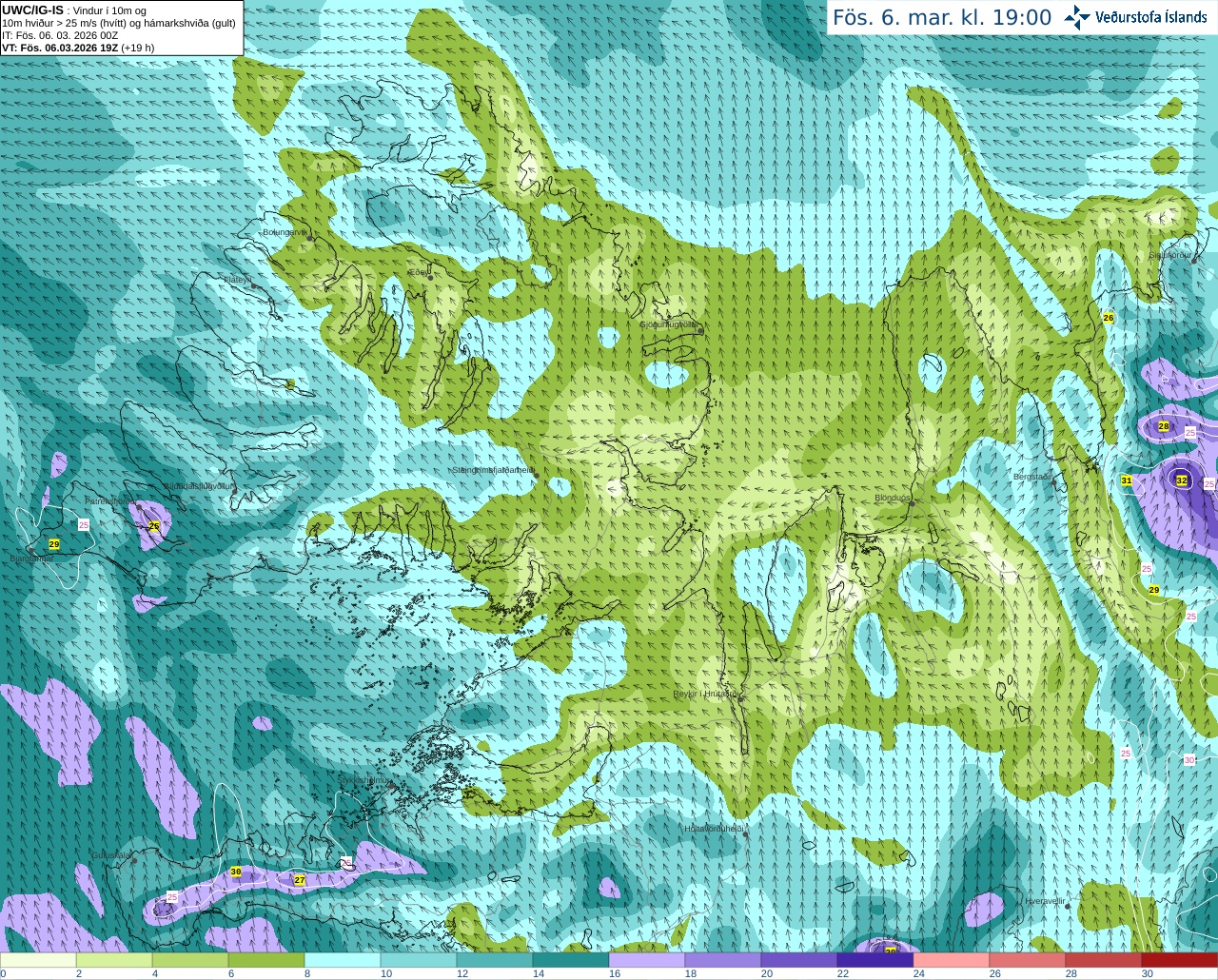The width and height of the screenshot is (1218, 980).
Task: Click the Siglufjörður station label
Action: 1170,255
